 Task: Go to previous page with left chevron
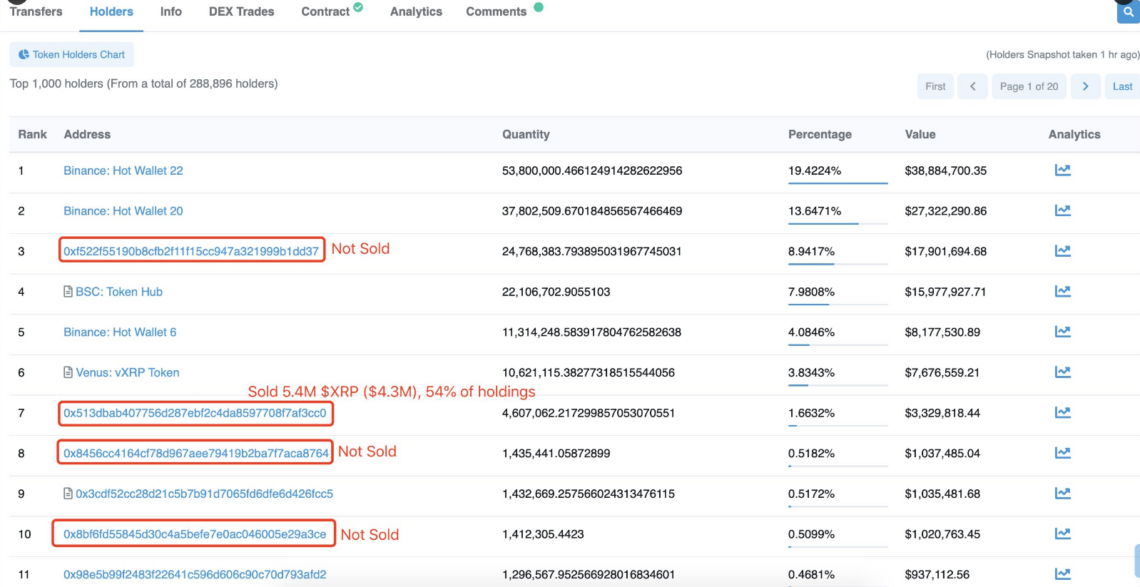click(x=972, y=86)
